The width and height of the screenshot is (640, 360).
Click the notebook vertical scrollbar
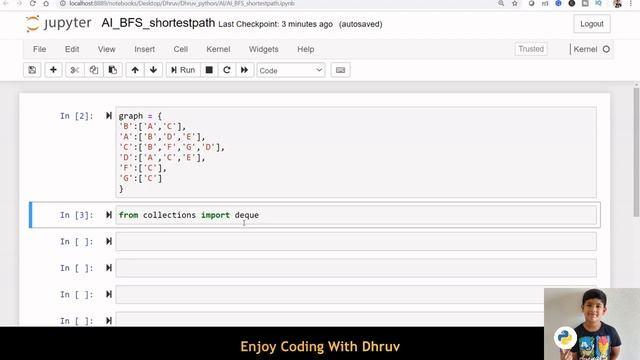coord(636,152)
